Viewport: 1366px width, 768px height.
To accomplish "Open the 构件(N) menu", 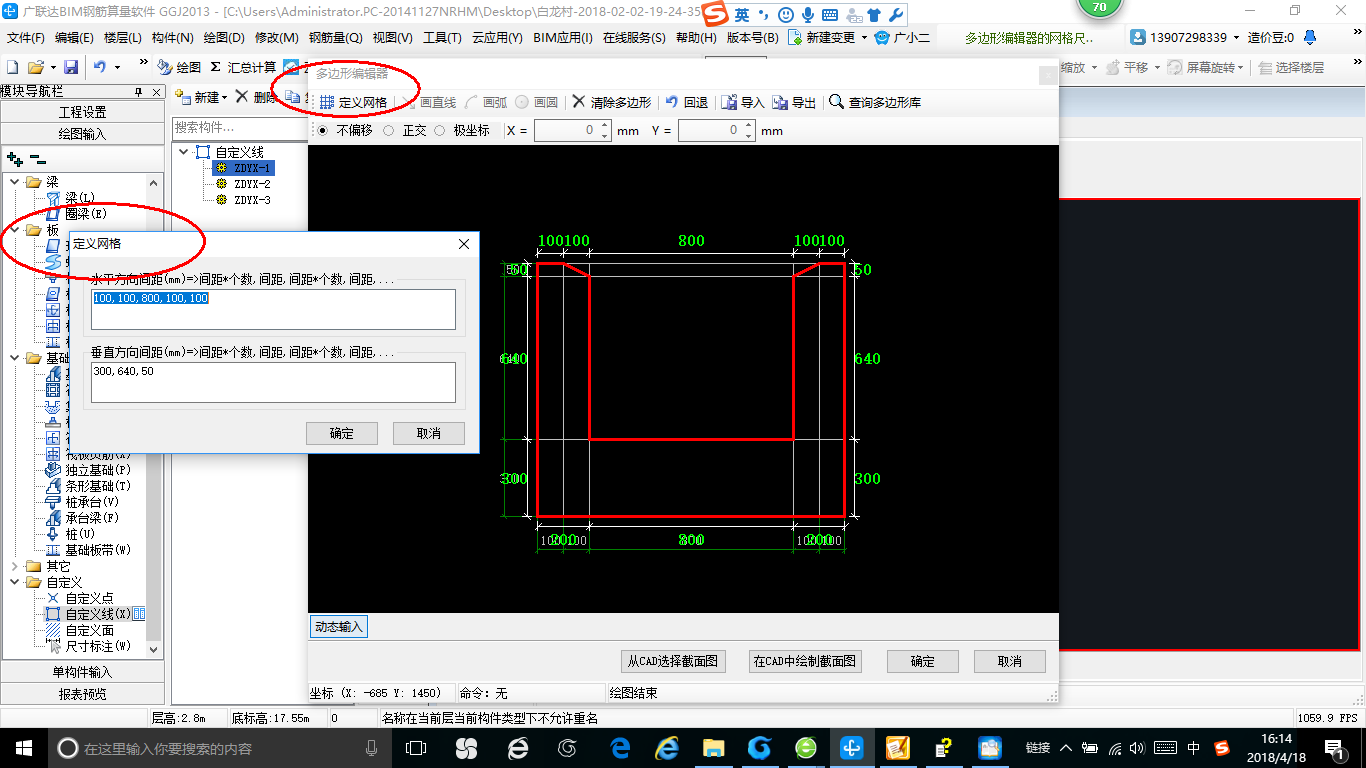I will 173,37.
